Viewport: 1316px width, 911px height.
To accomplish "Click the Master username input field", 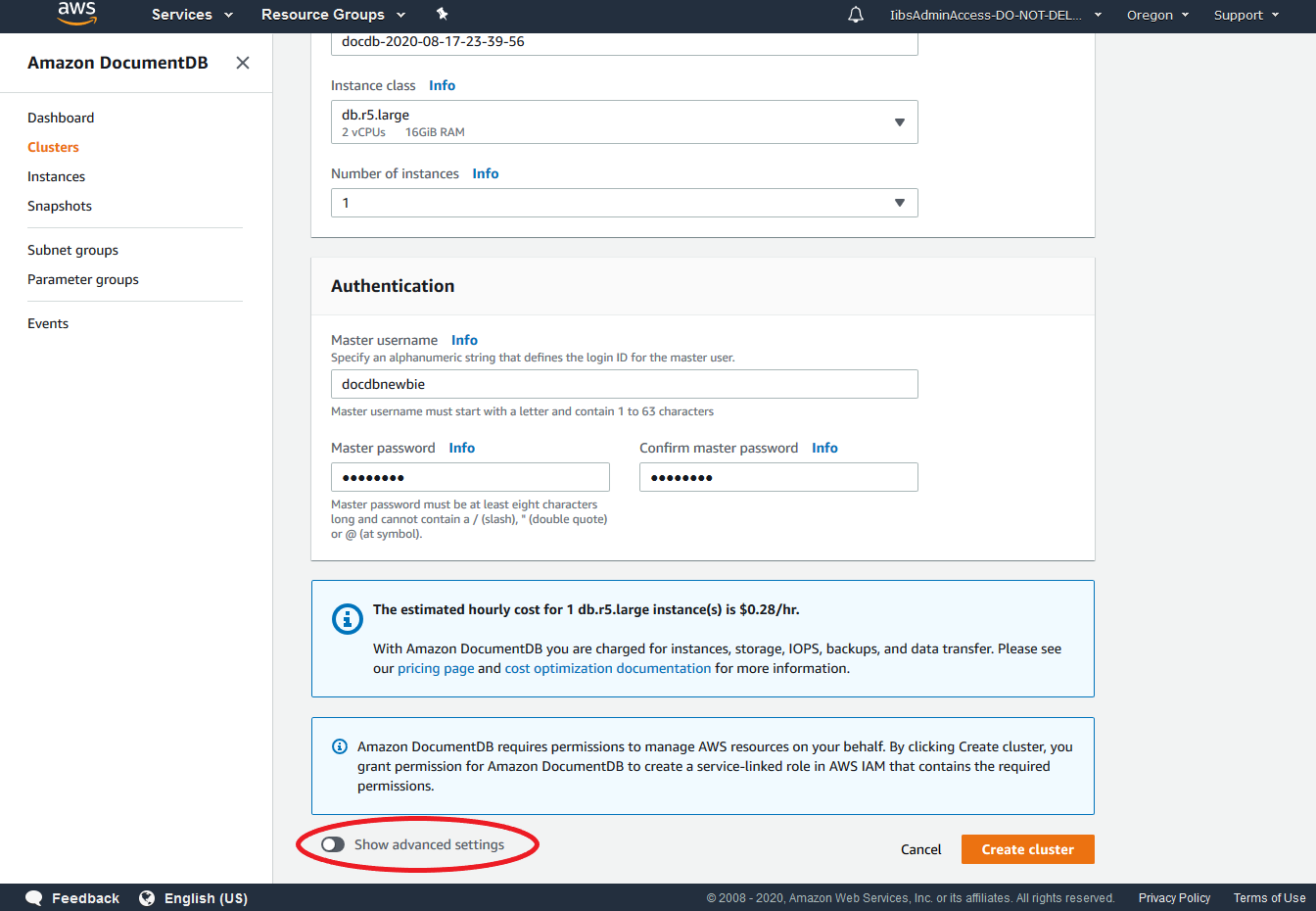I will pos(624,383).
